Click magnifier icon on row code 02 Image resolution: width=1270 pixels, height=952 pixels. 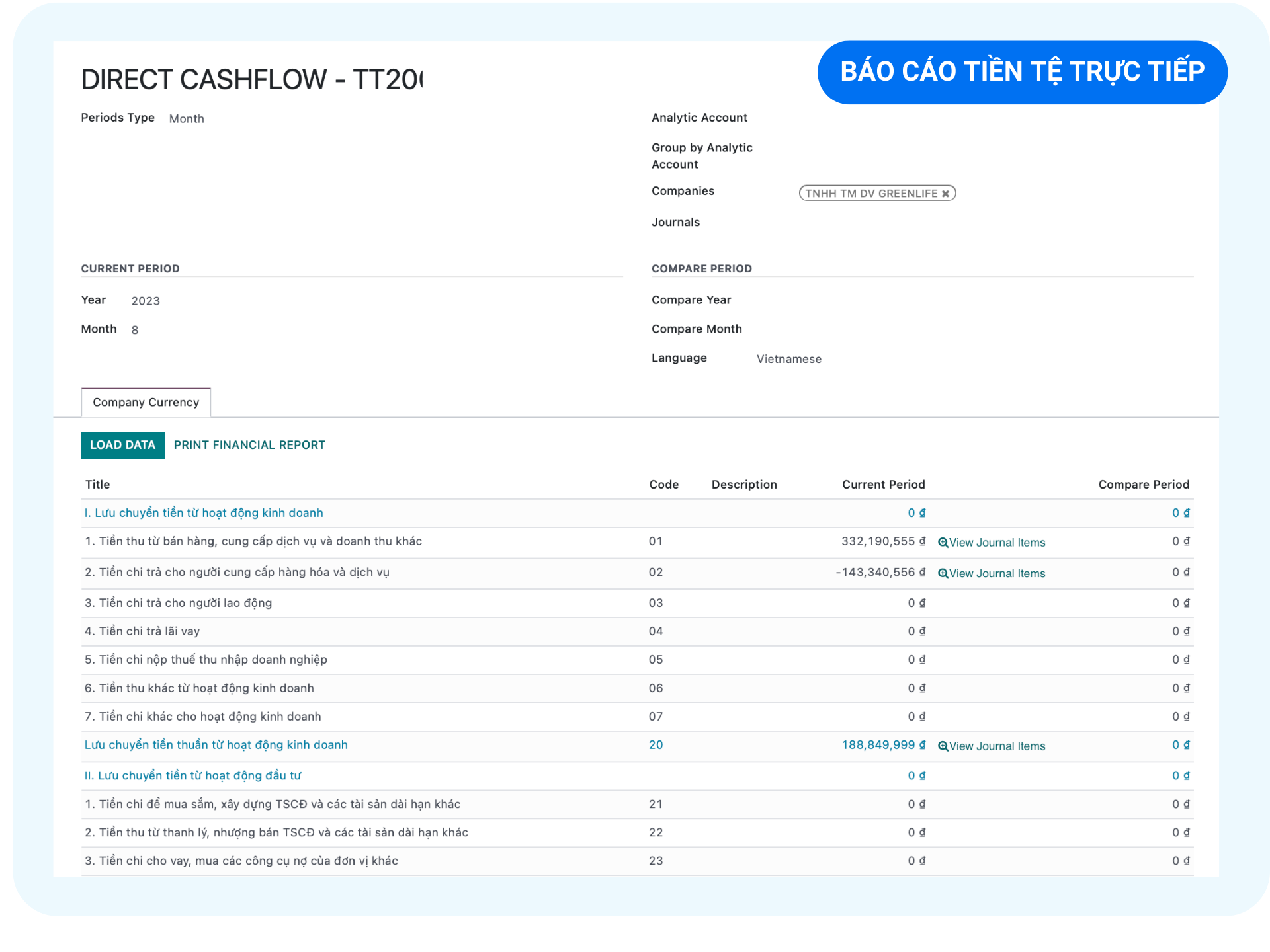[x=943, y=574]
